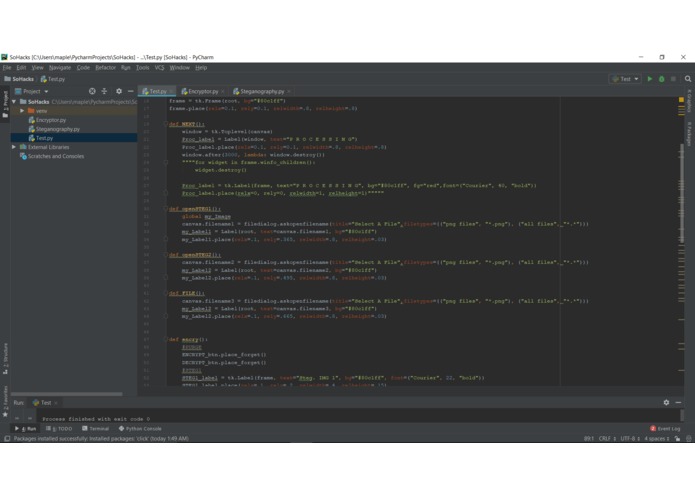Open the Test run configuration dropdown

click(625, 79)
